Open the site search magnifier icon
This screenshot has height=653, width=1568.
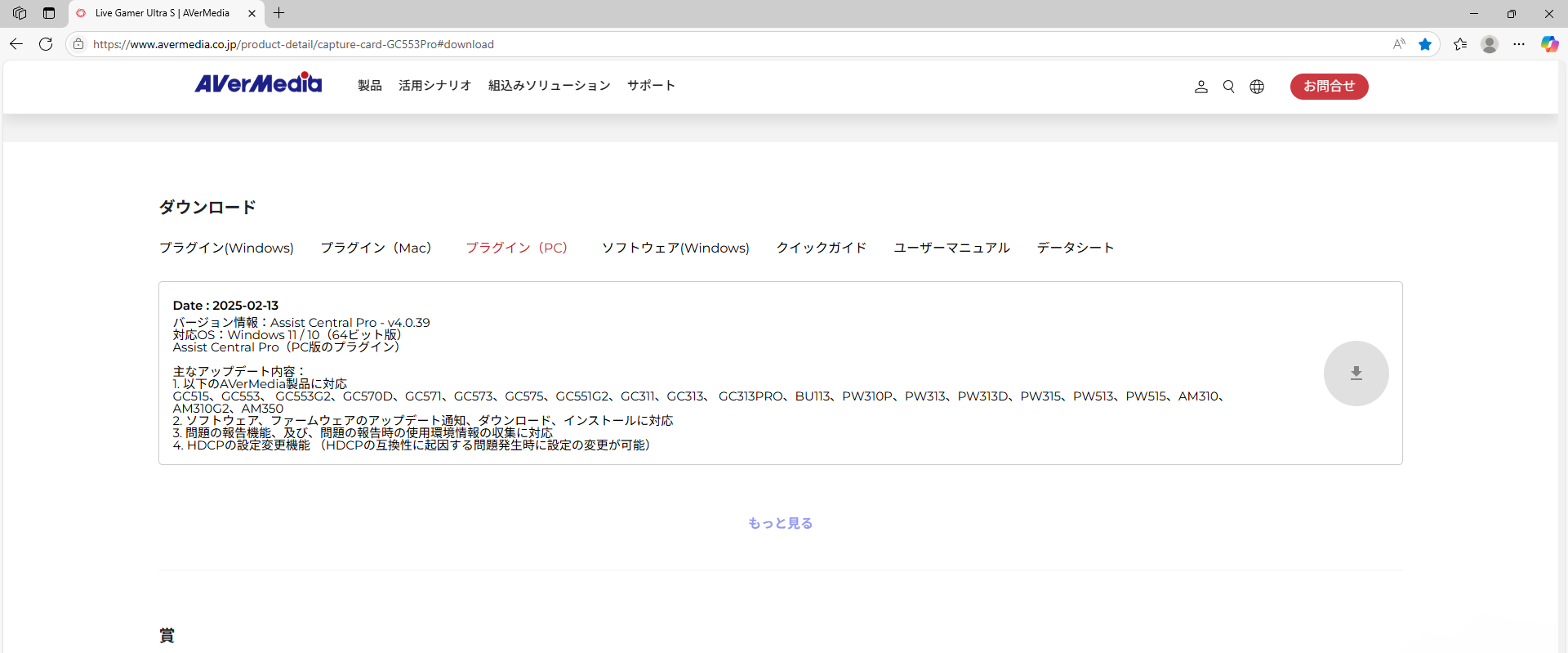point(1228,87)
